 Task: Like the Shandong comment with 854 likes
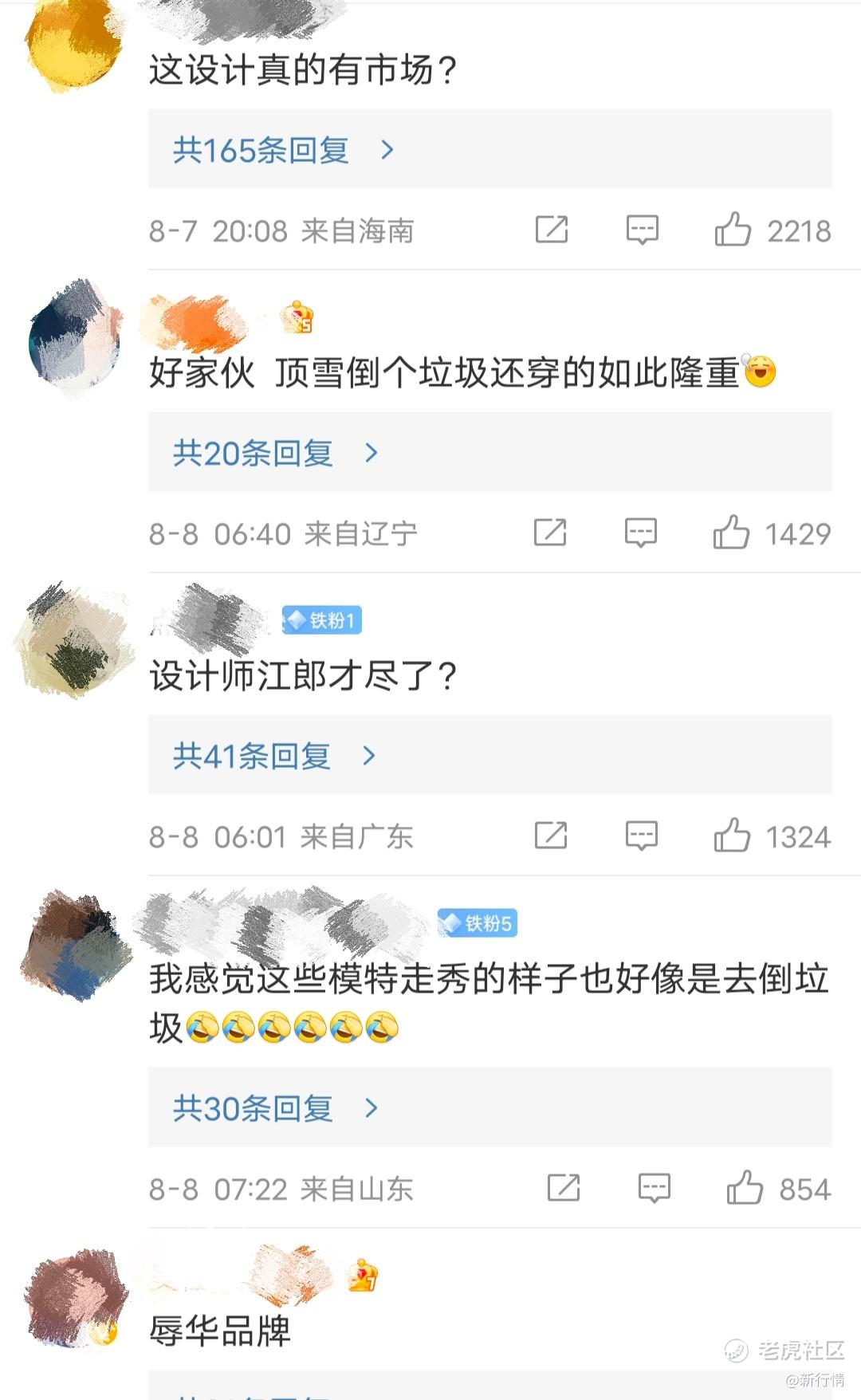point(745,1188)
